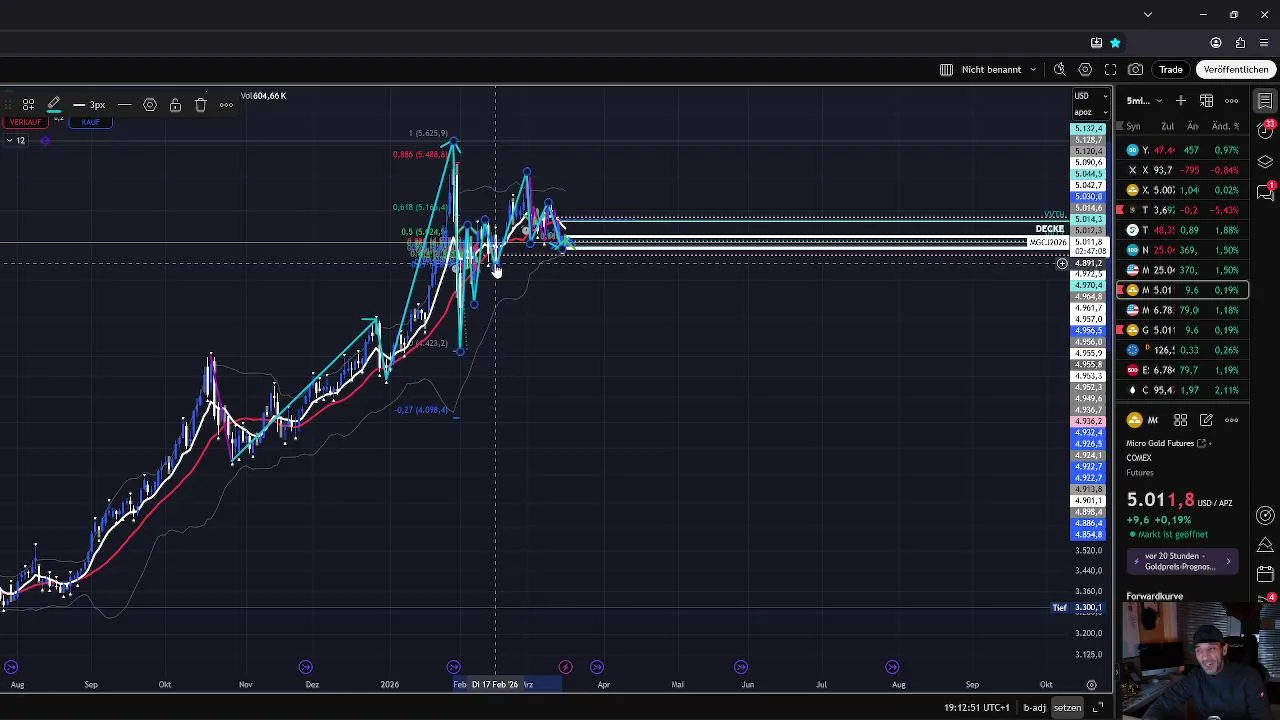Screen dimensions: 1280x720
Task: Toggle browser bookmark star
Action: coord(1115,43)
